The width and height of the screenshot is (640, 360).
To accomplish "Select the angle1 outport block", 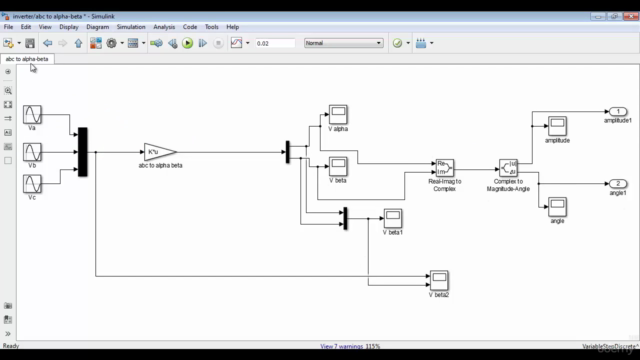I will point(618,184).
